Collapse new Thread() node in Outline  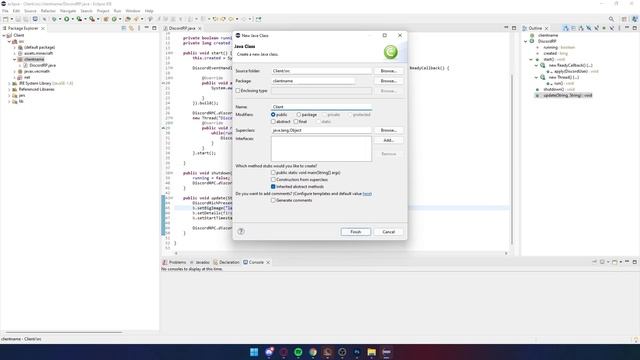pyautogui.click(x=536, y=77)
